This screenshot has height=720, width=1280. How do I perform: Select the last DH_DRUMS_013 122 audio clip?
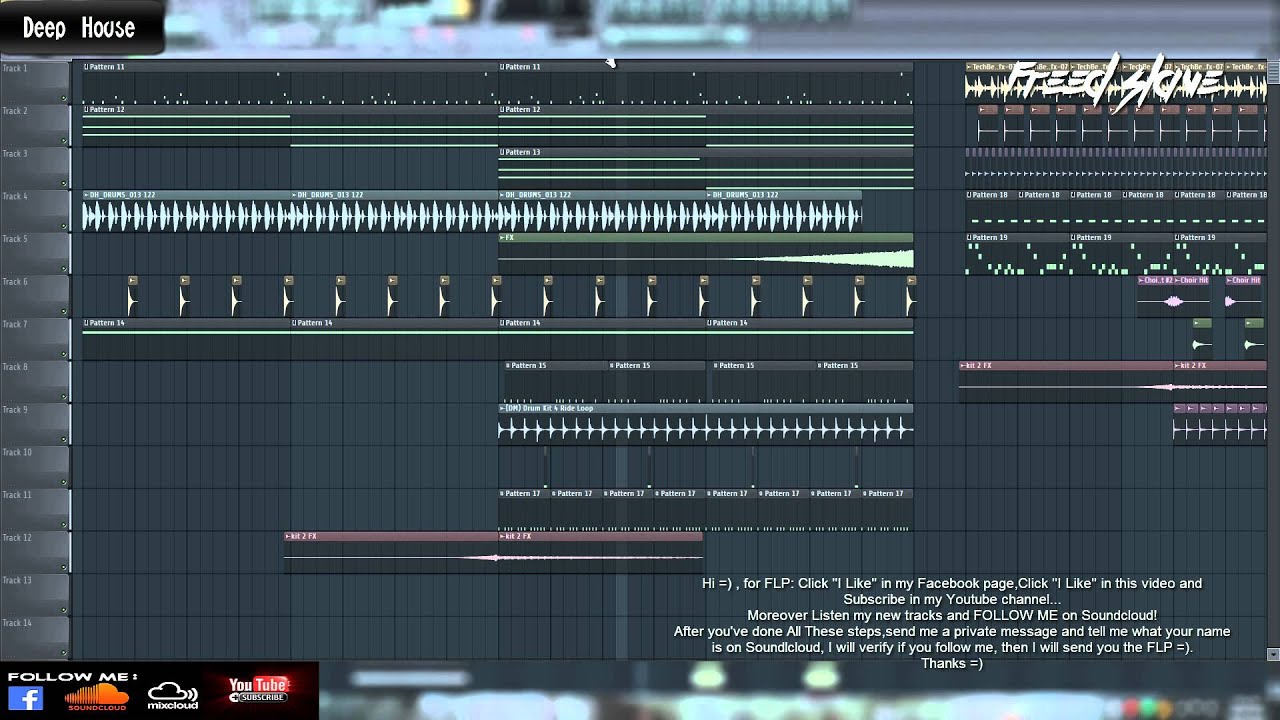tap(784, 211)
